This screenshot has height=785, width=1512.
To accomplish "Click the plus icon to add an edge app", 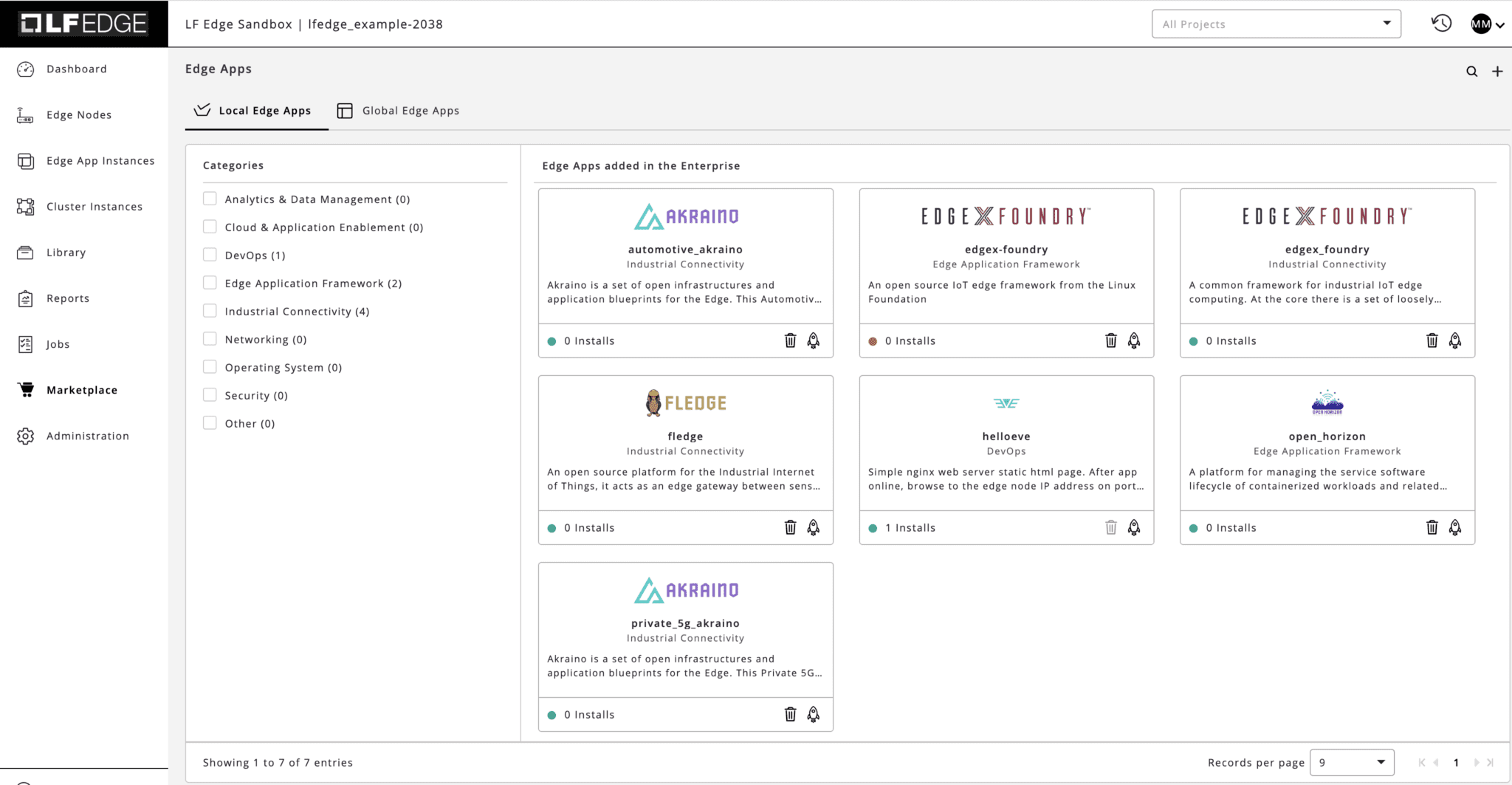I will [x=1497, y=72].
